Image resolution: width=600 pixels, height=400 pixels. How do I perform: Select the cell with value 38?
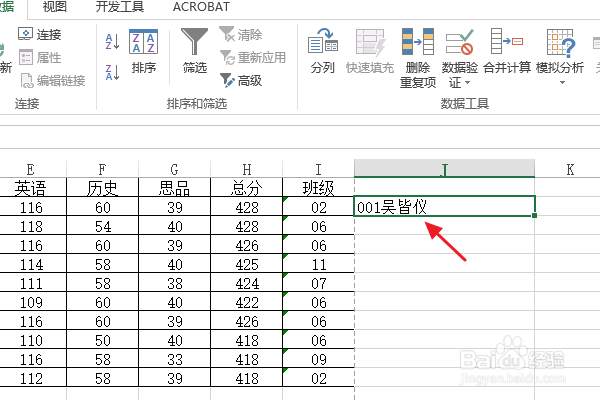click(x=174, y=282)
